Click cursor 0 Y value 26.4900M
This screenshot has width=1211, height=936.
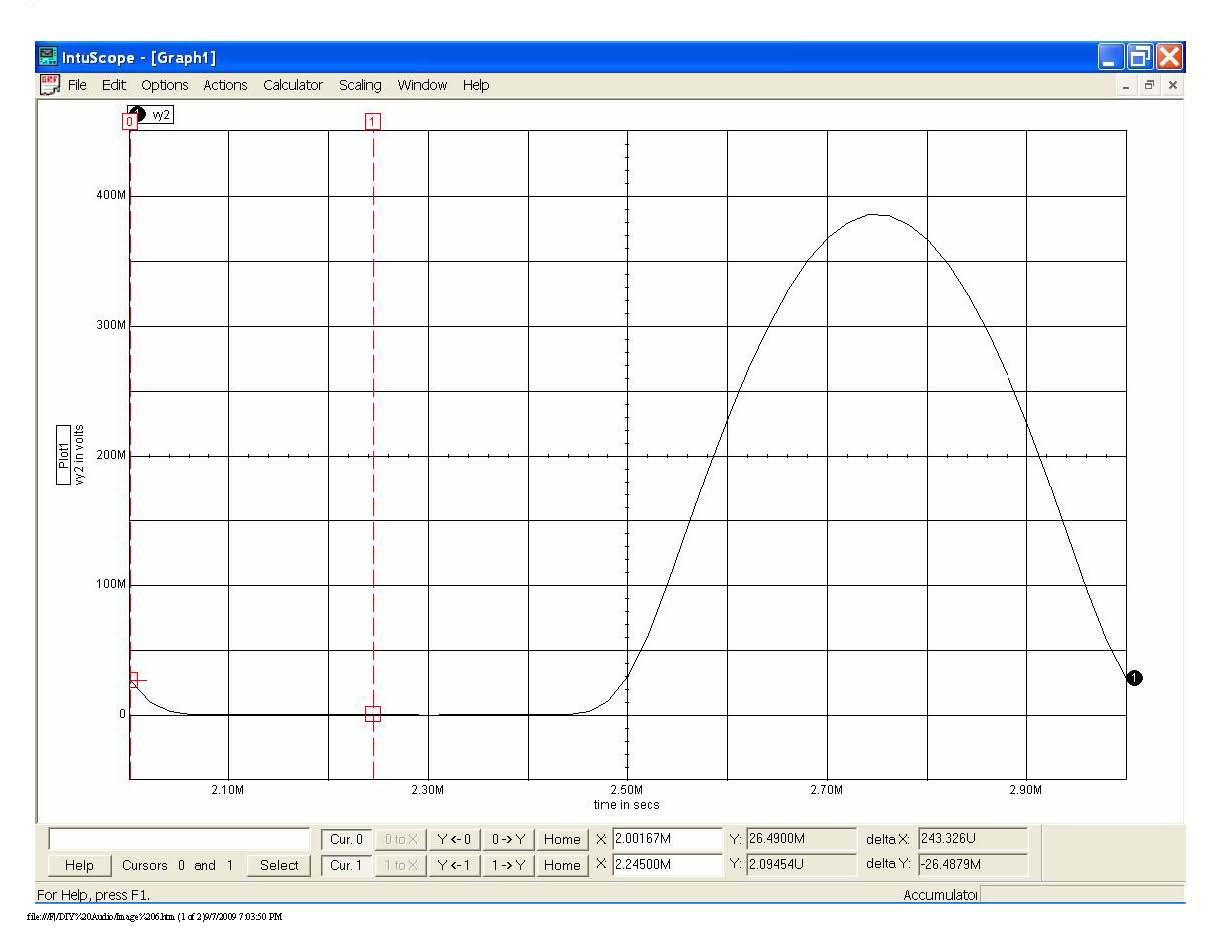coord(800,839)
